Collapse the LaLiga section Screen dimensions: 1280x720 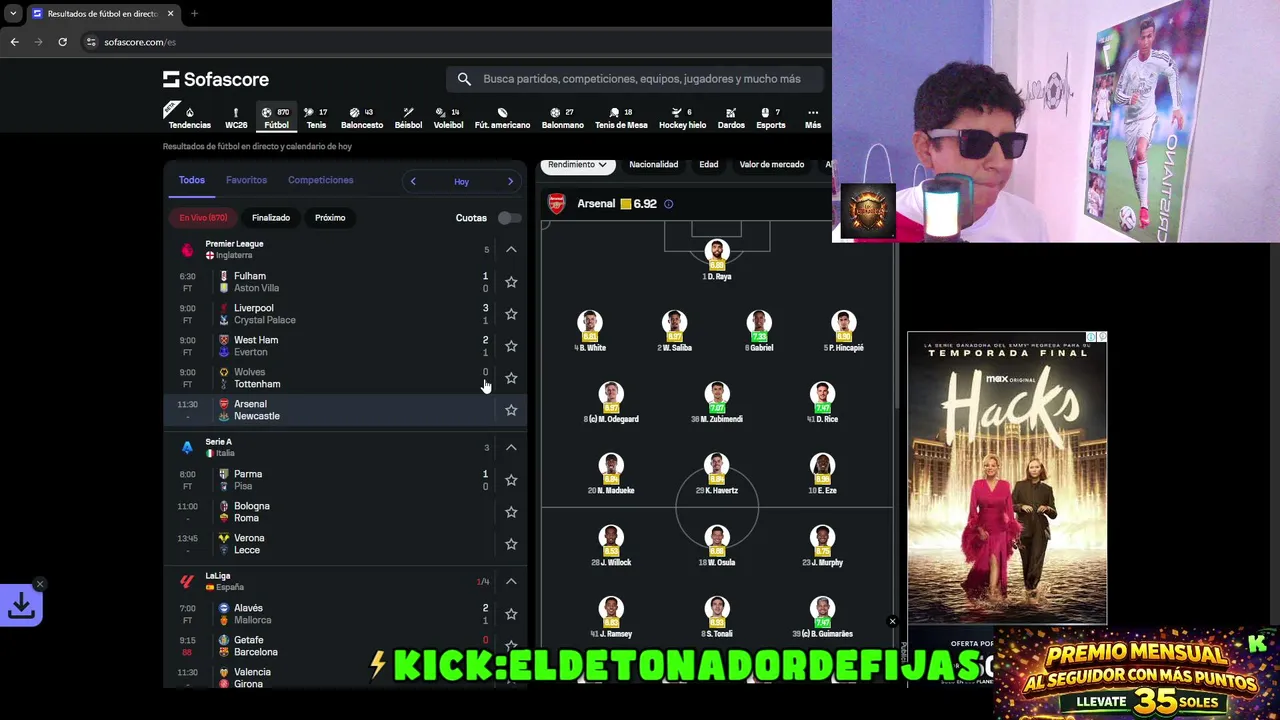511,581
